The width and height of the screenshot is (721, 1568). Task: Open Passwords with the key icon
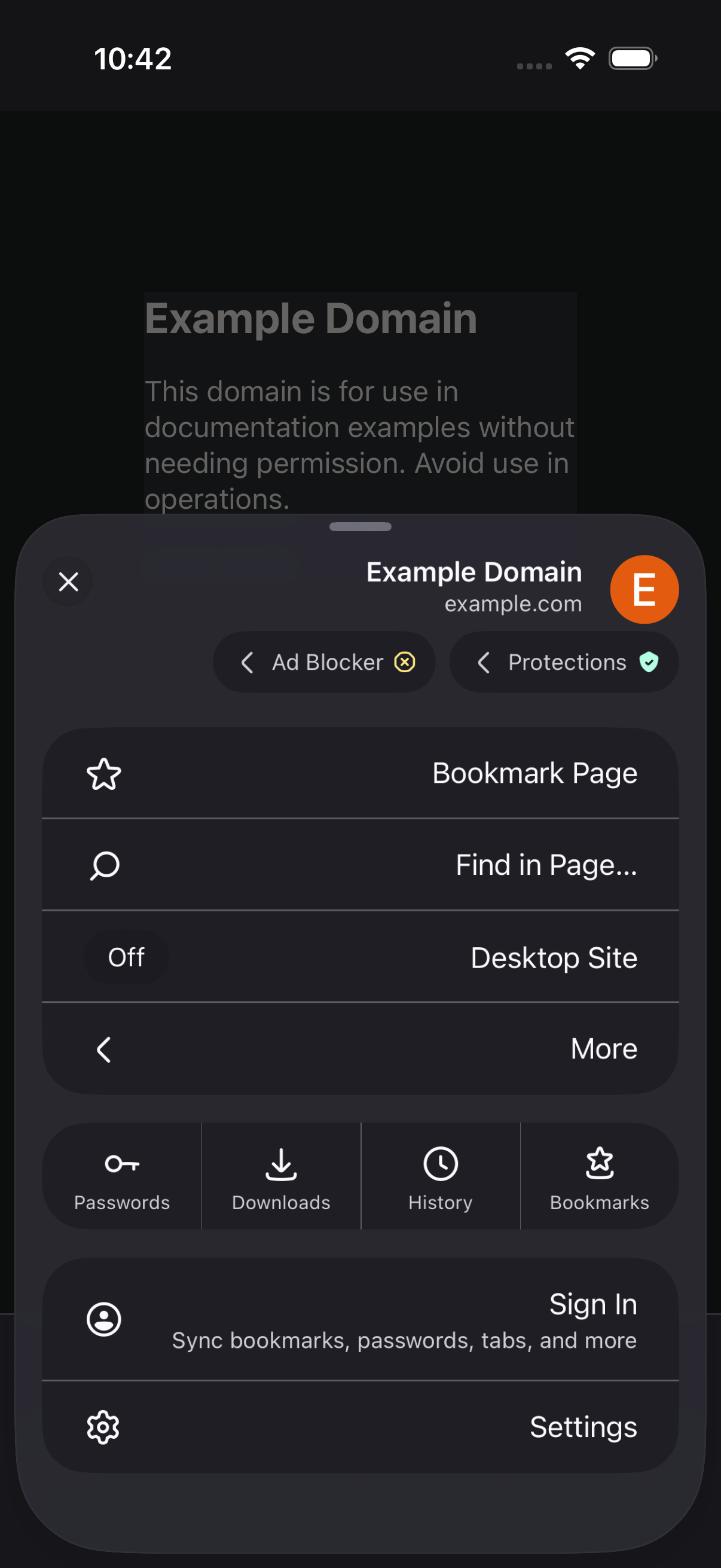point(122,1176)
